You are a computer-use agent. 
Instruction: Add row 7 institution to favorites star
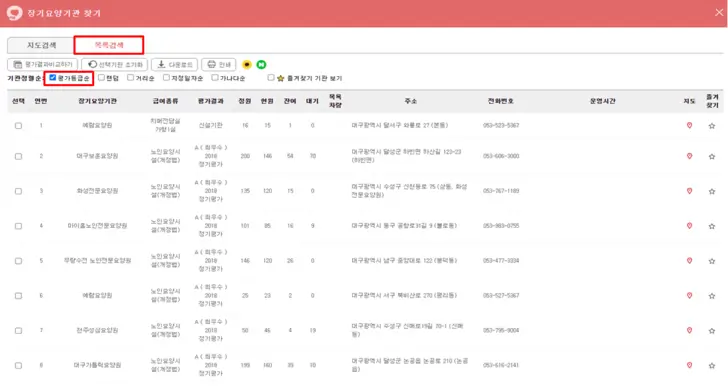click(712, 331)
